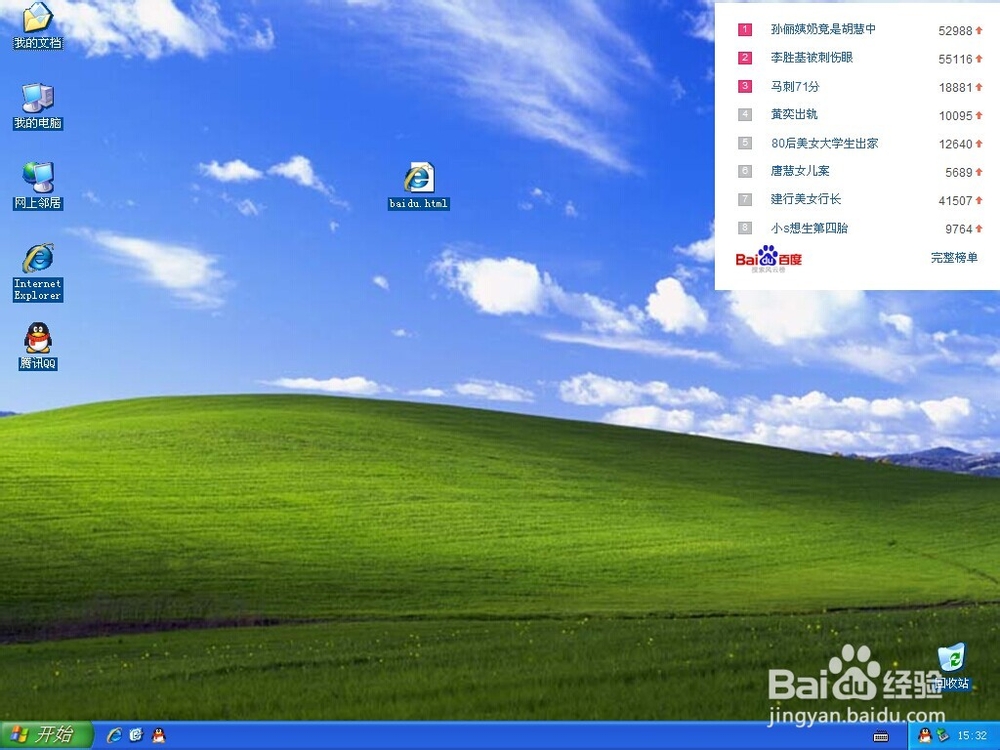Open the 开始 start menu
Screen dimensions: 1000x750
(x=45, y=735)
